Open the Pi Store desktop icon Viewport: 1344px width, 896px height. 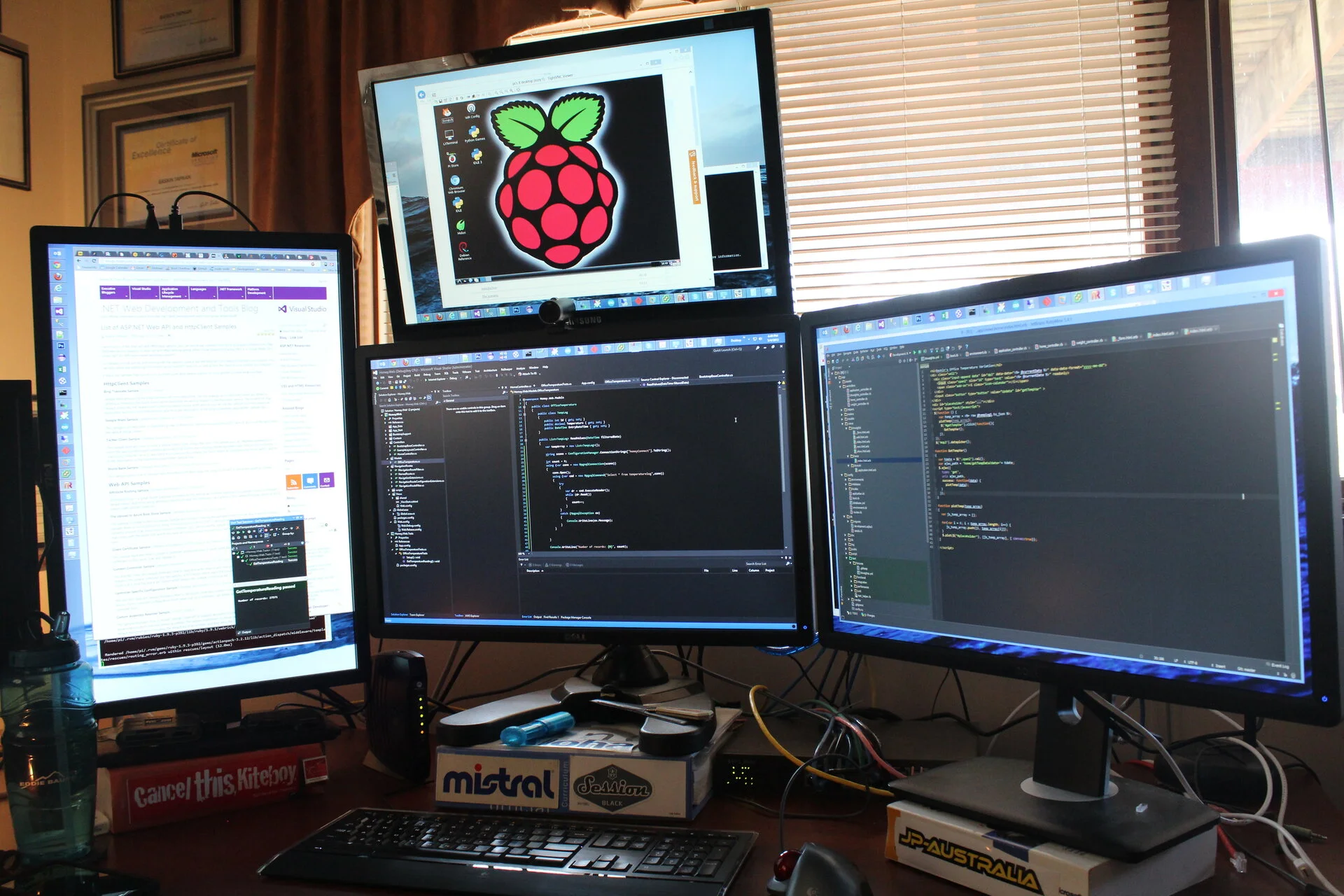452,159
